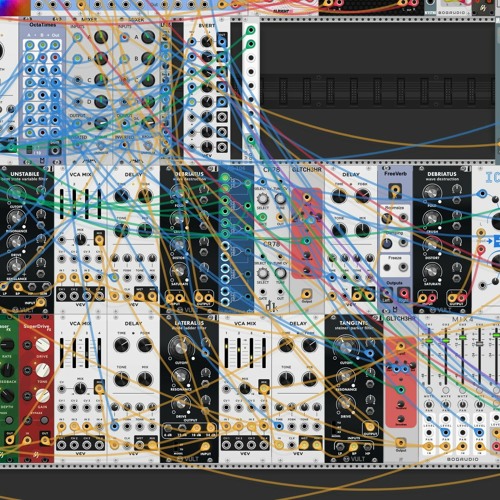Click Unstabile RESONANCE knob

pyautogui.click(x=15, y=219)
